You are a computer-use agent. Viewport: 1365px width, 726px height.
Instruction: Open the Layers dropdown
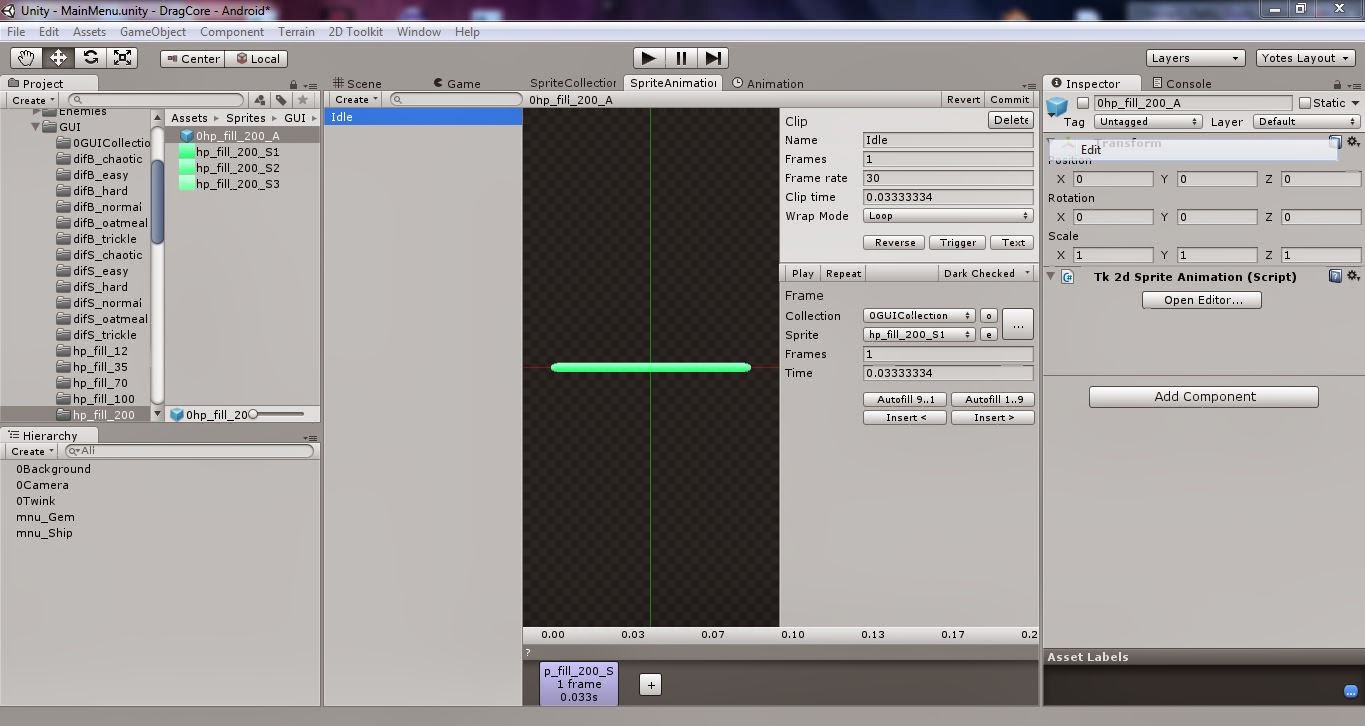[x=1195, y=58]
